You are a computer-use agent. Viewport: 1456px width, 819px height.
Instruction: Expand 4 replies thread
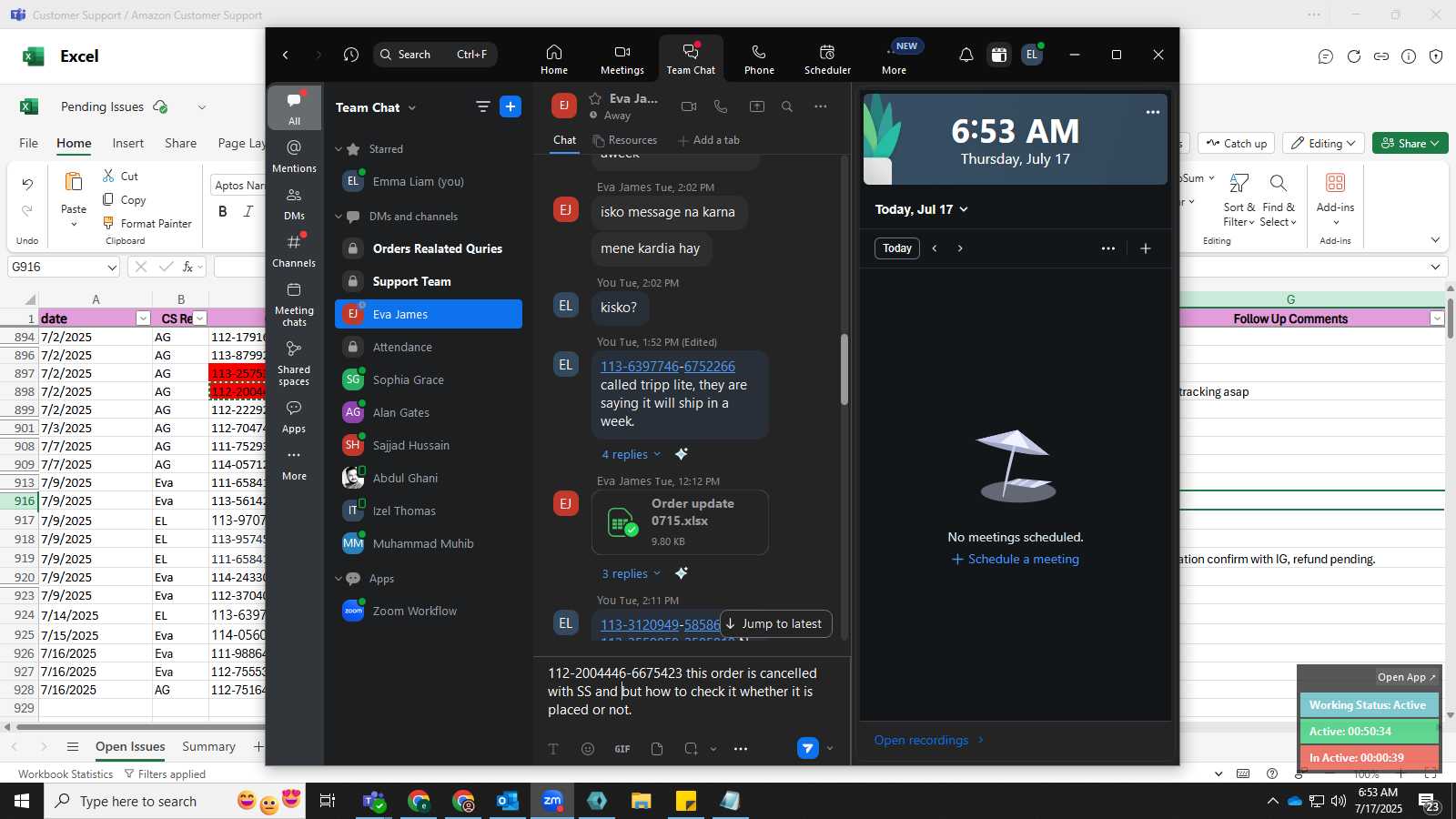[631, 454]
